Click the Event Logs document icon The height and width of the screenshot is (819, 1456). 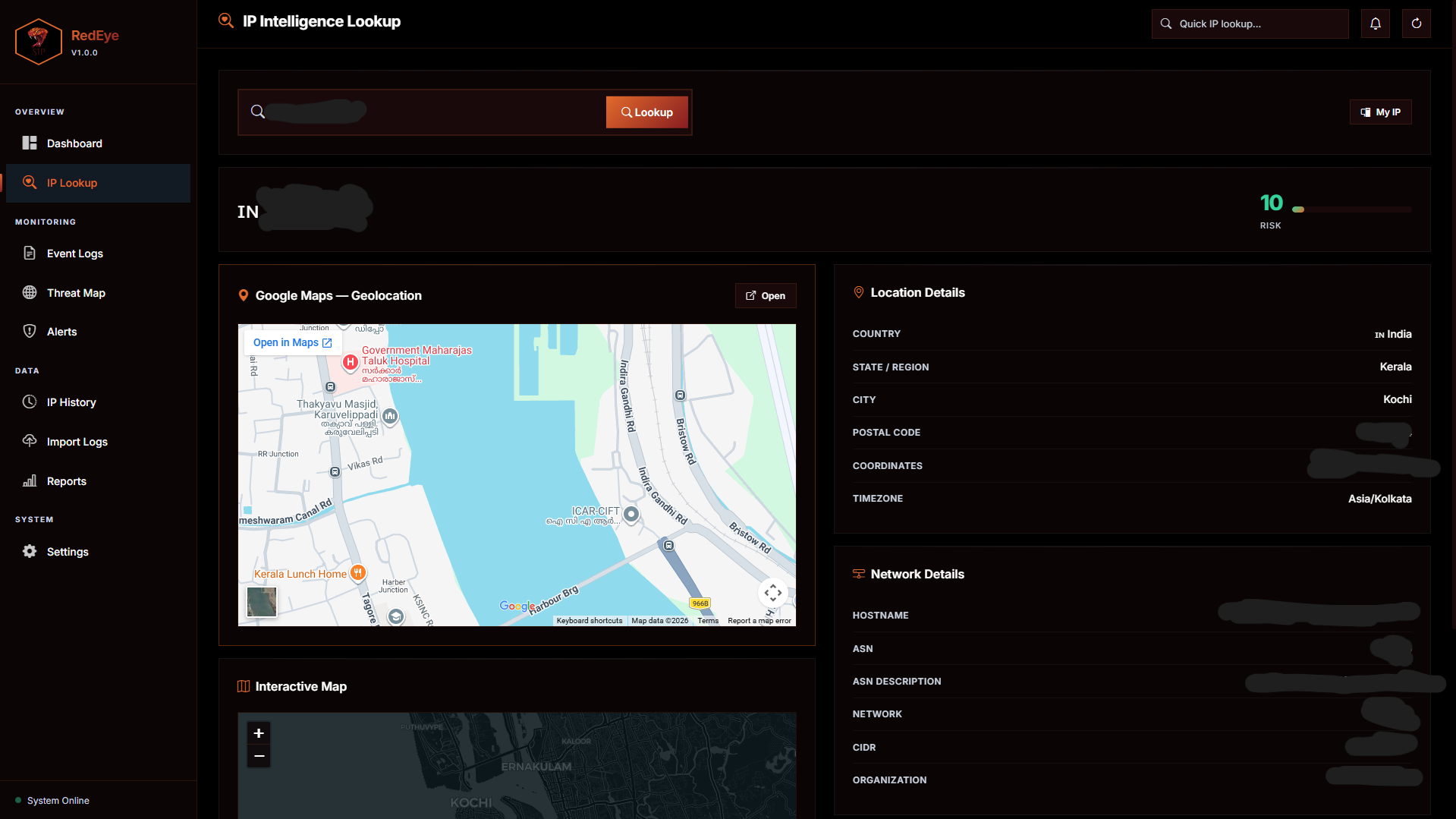coord(30,253)
